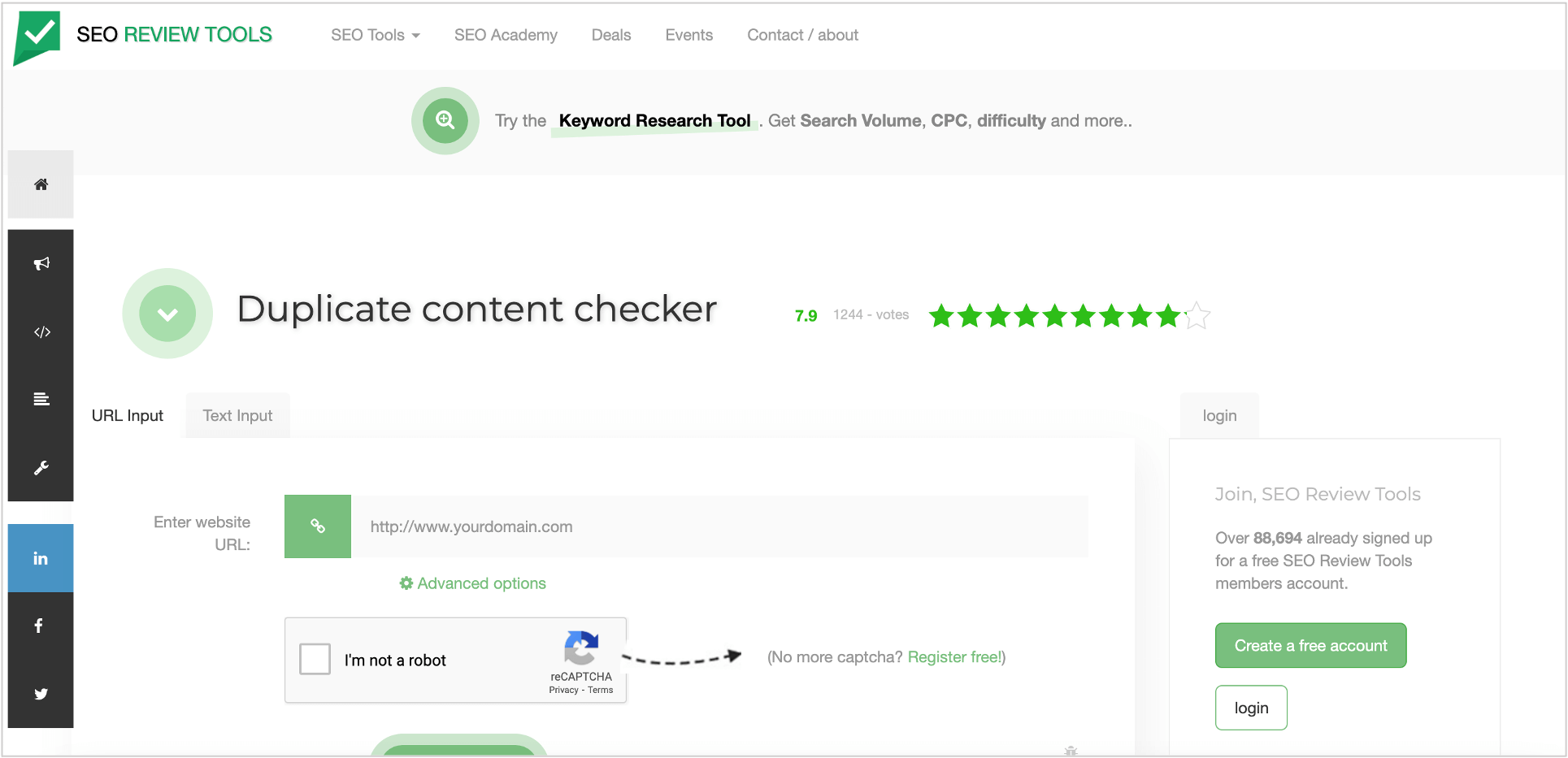The width and height of the screenshot is (1568, 758).
Task: Click the green link icon beside URL field
Action: pyautogui.click(x=318, y=526)
